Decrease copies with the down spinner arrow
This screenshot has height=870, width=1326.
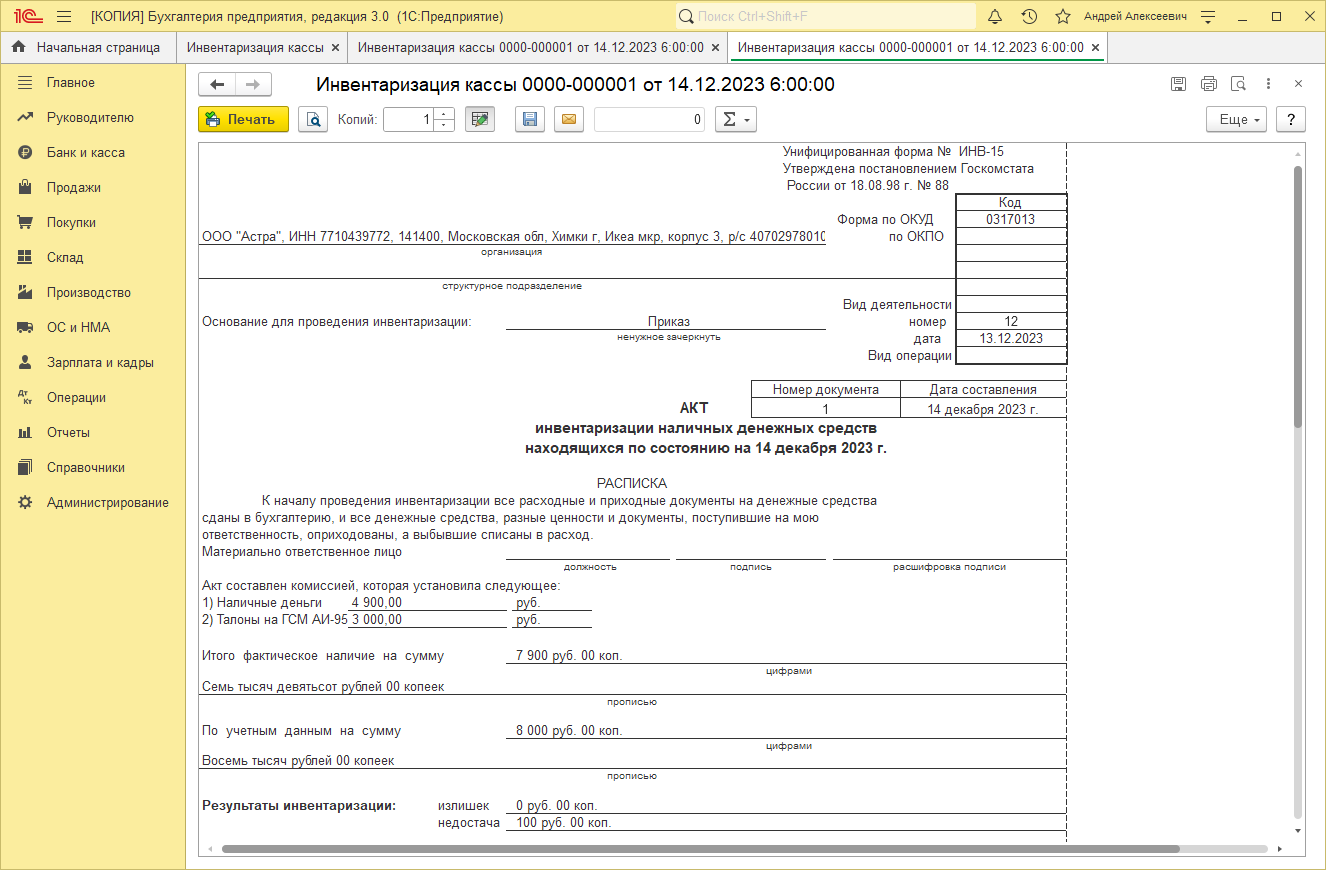click(445, 126)
